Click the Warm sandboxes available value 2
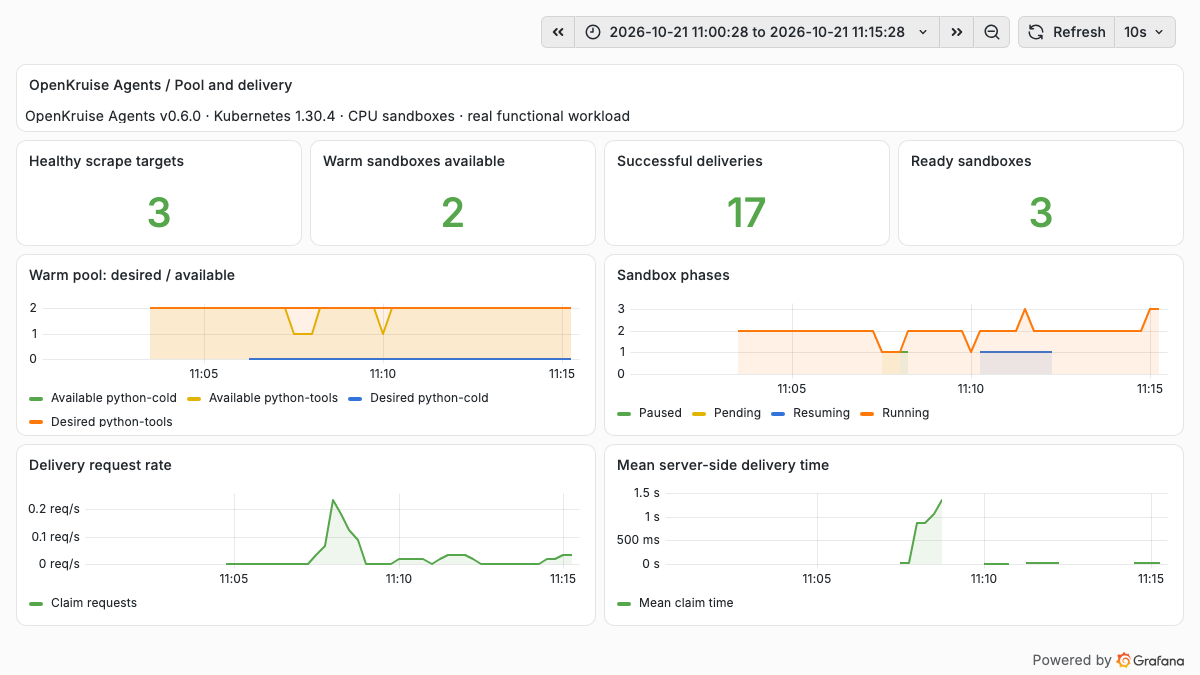The width and height of the screenshot is (1200, 675). coord(453,213)
